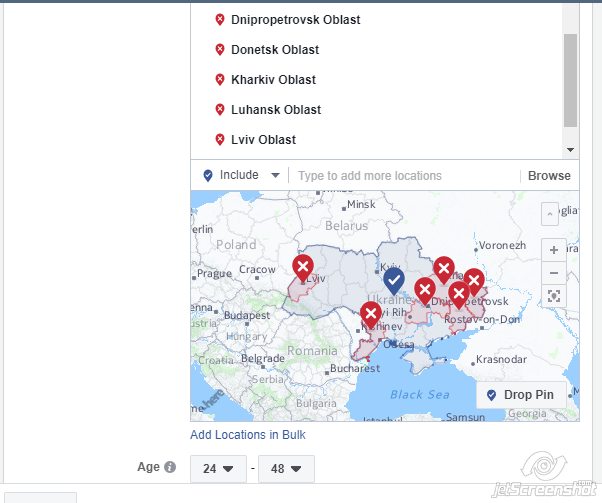Viewport: 602px width, 503px height.
Task: Open the Include location type dropdown
Action: 241,175
